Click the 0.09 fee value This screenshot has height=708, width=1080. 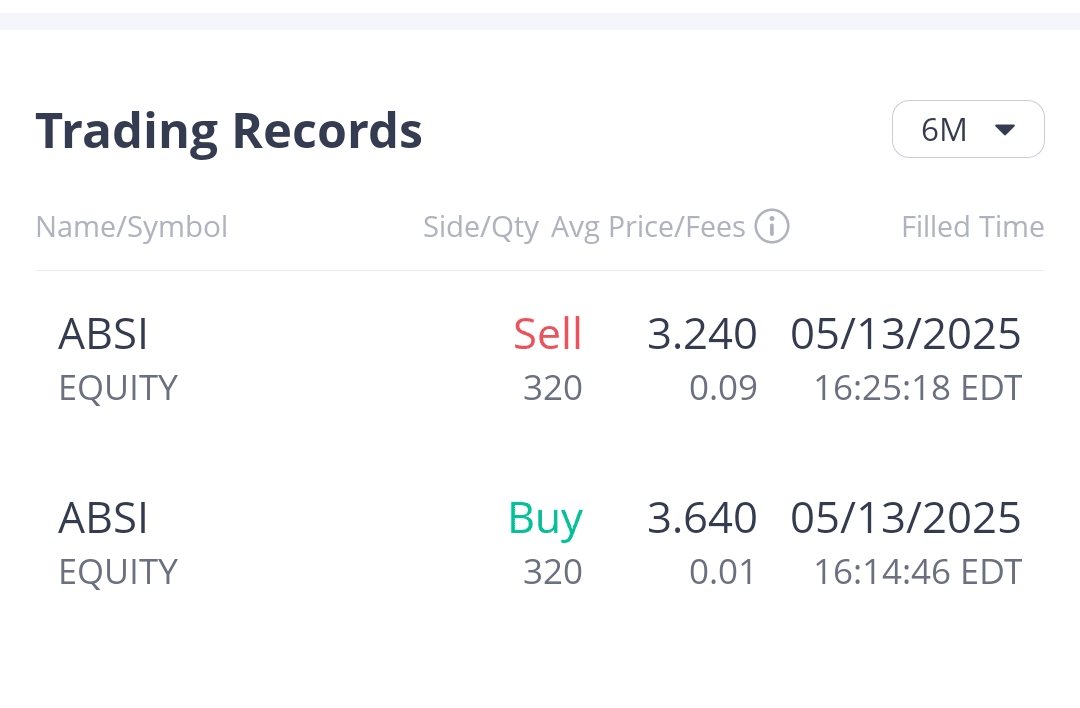pos(723,388)
